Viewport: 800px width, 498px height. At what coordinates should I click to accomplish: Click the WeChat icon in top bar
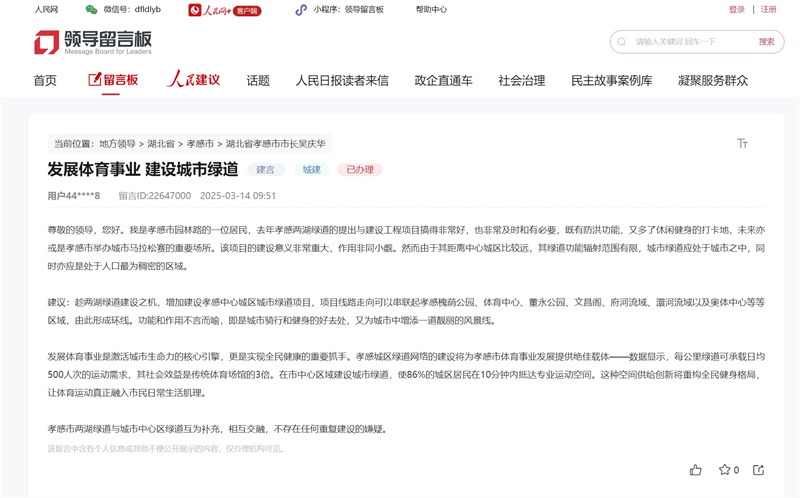point(91,9)
